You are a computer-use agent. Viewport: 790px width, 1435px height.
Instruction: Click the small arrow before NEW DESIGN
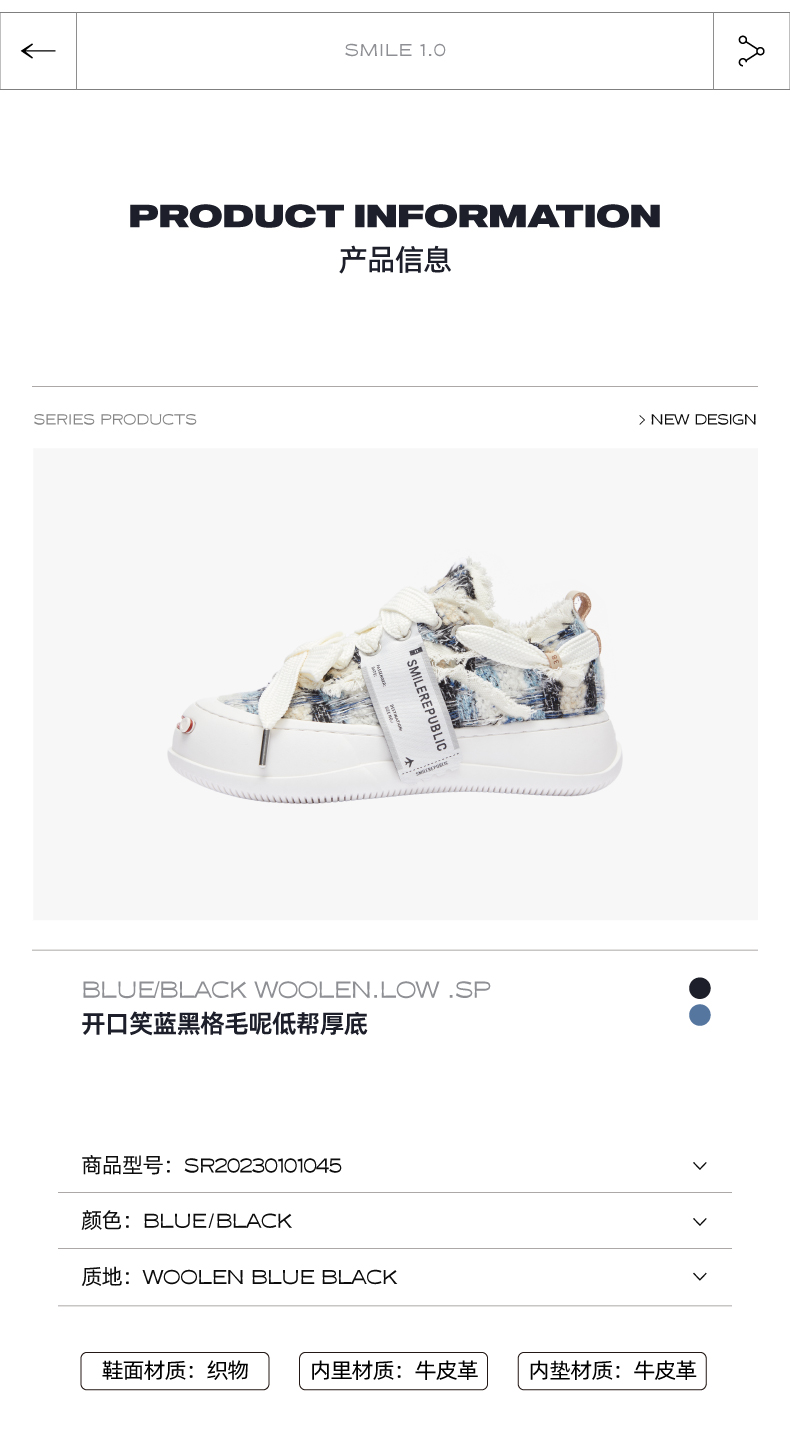pyautogui.click(x=642, y=420)
